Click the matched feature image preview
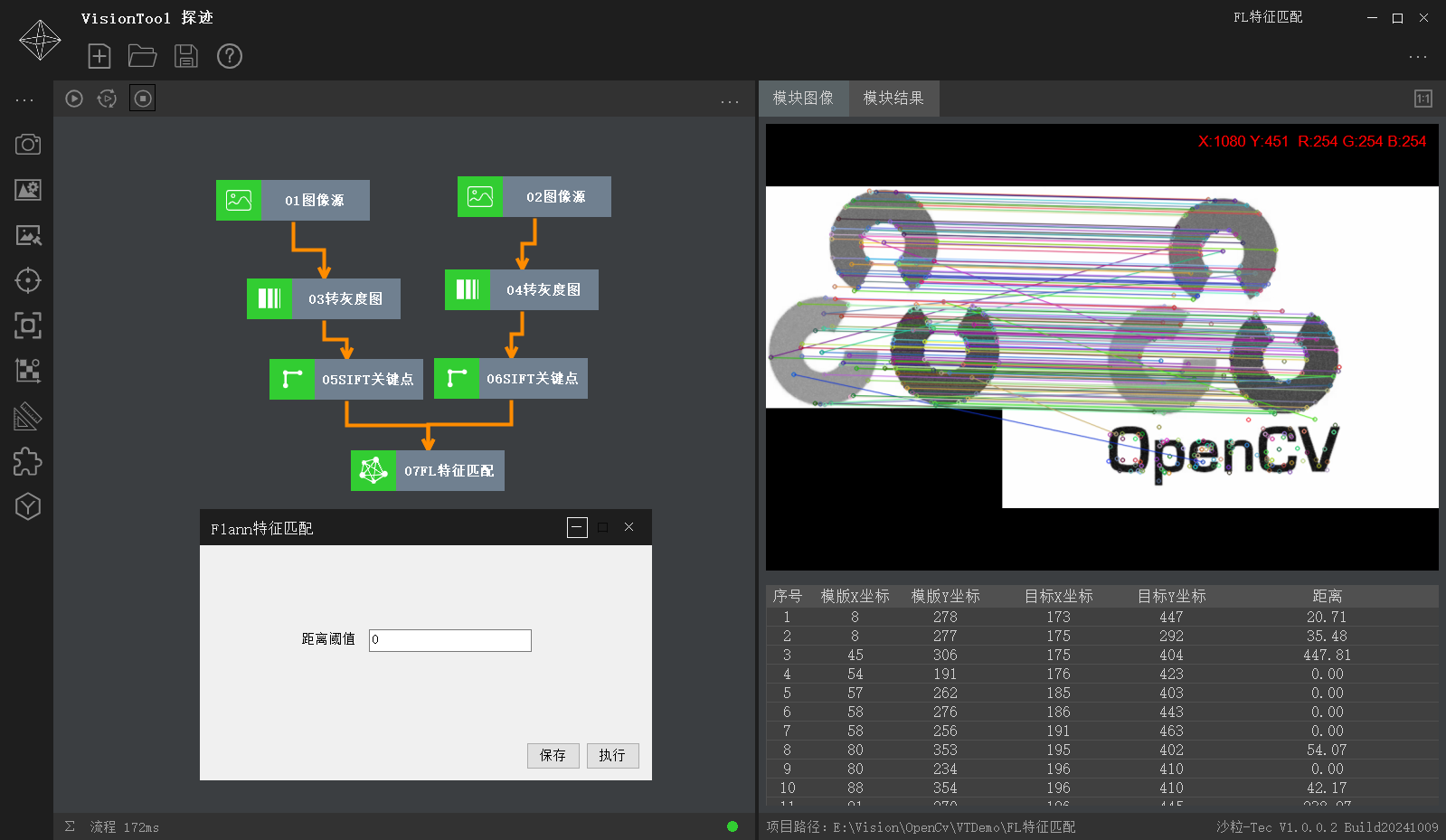Image resolution: width=1446 pixels, height=840 pixels. (1101, 347)
